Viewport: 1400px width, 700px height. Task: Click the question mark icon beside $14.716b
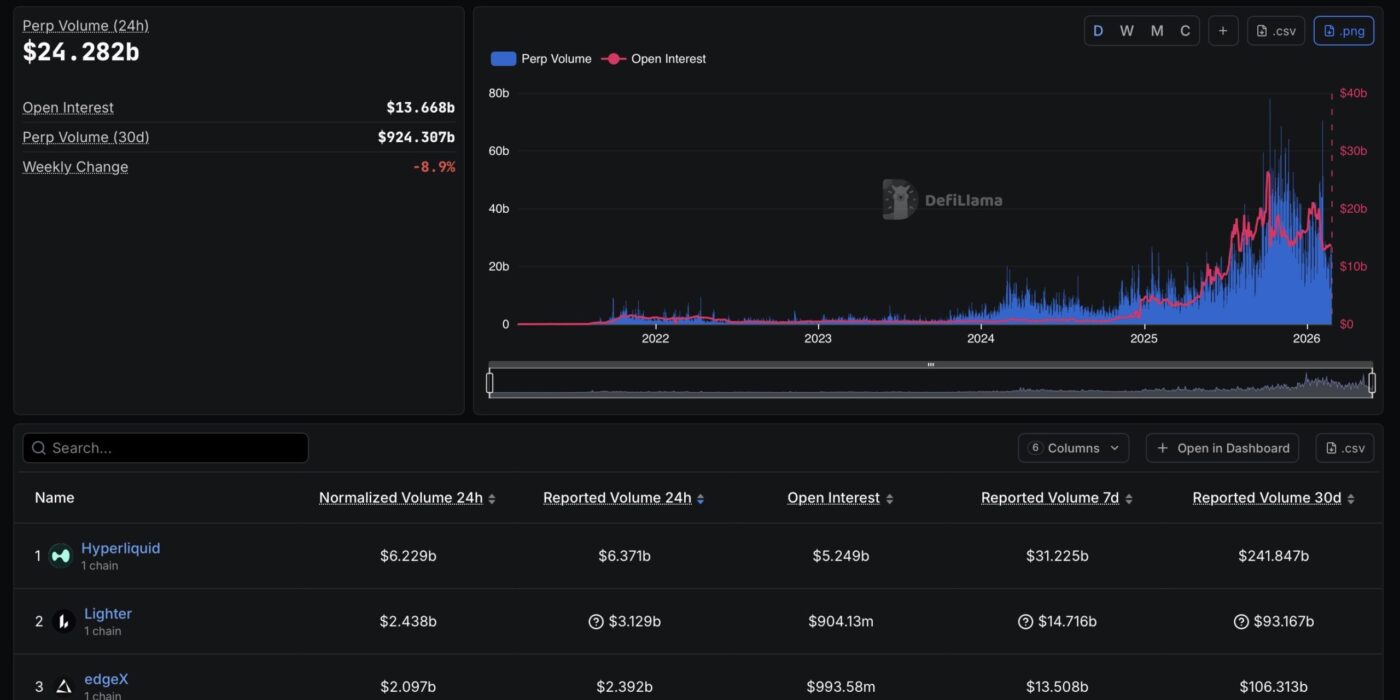pyautogui.click(x=1025, y=622)
